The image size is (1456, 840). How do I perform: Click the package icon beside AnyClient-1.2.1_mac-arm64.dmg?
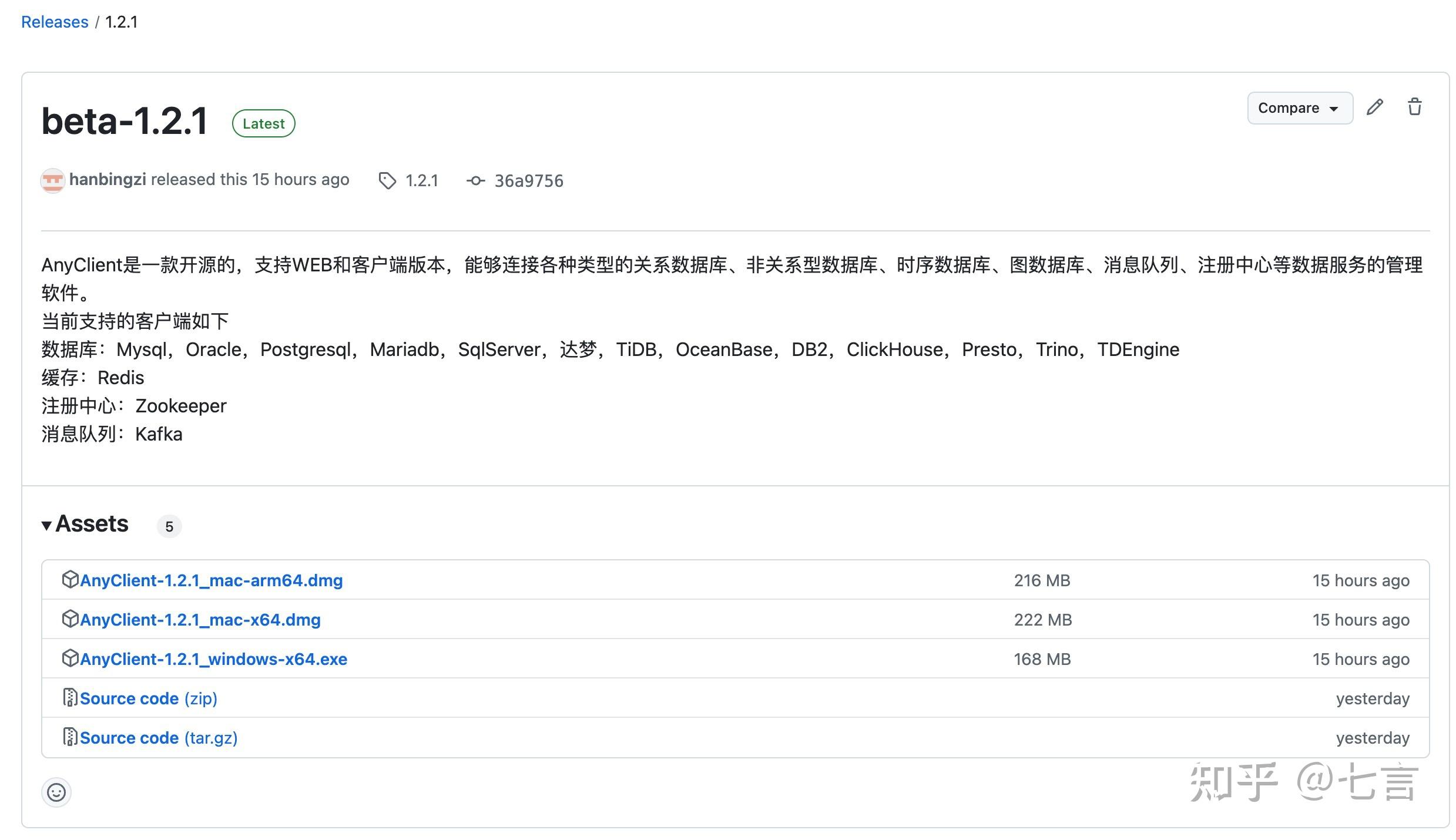[x=70, y=580]
